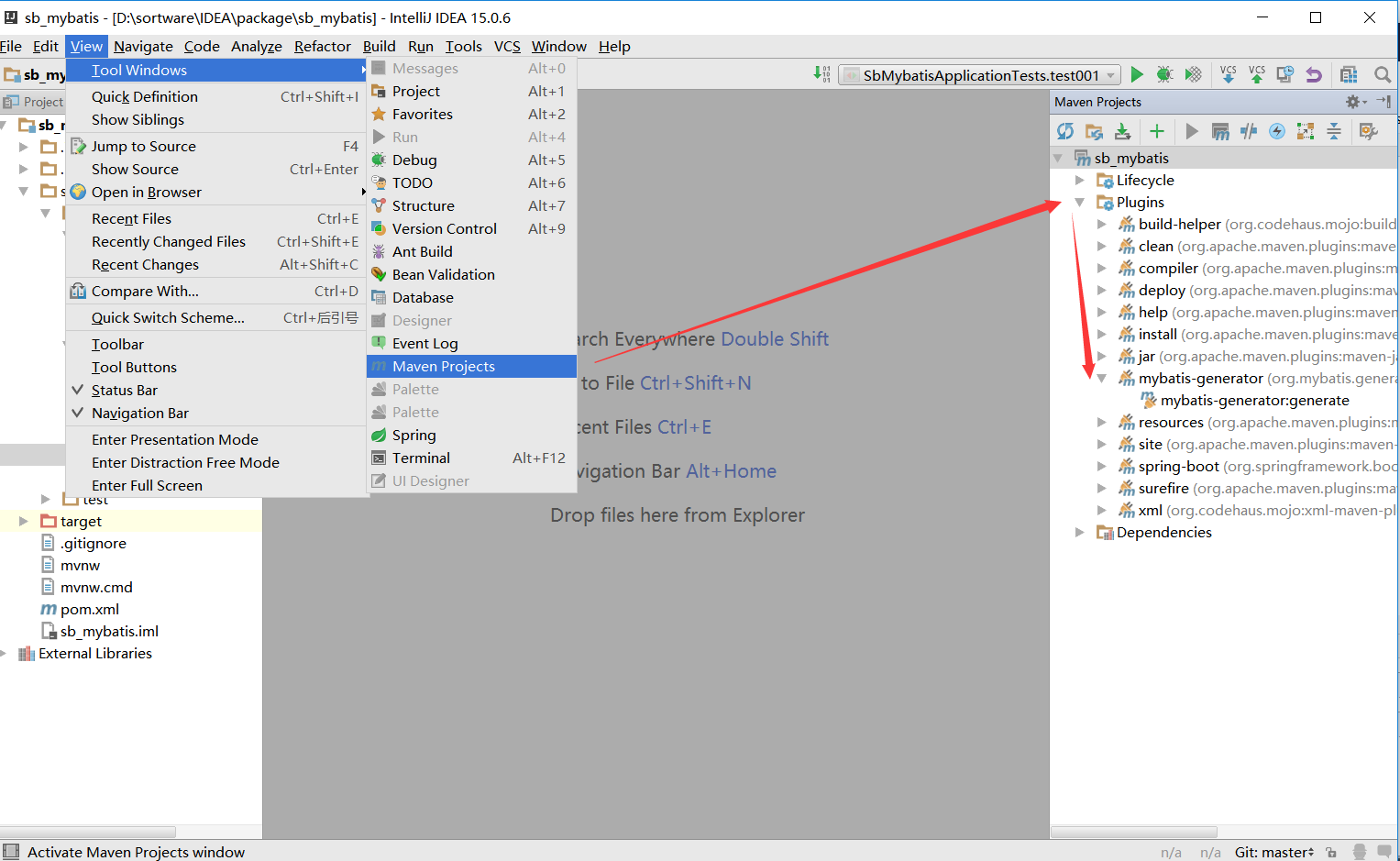Click the surefire plugin entry

[x=1163, y=489]
